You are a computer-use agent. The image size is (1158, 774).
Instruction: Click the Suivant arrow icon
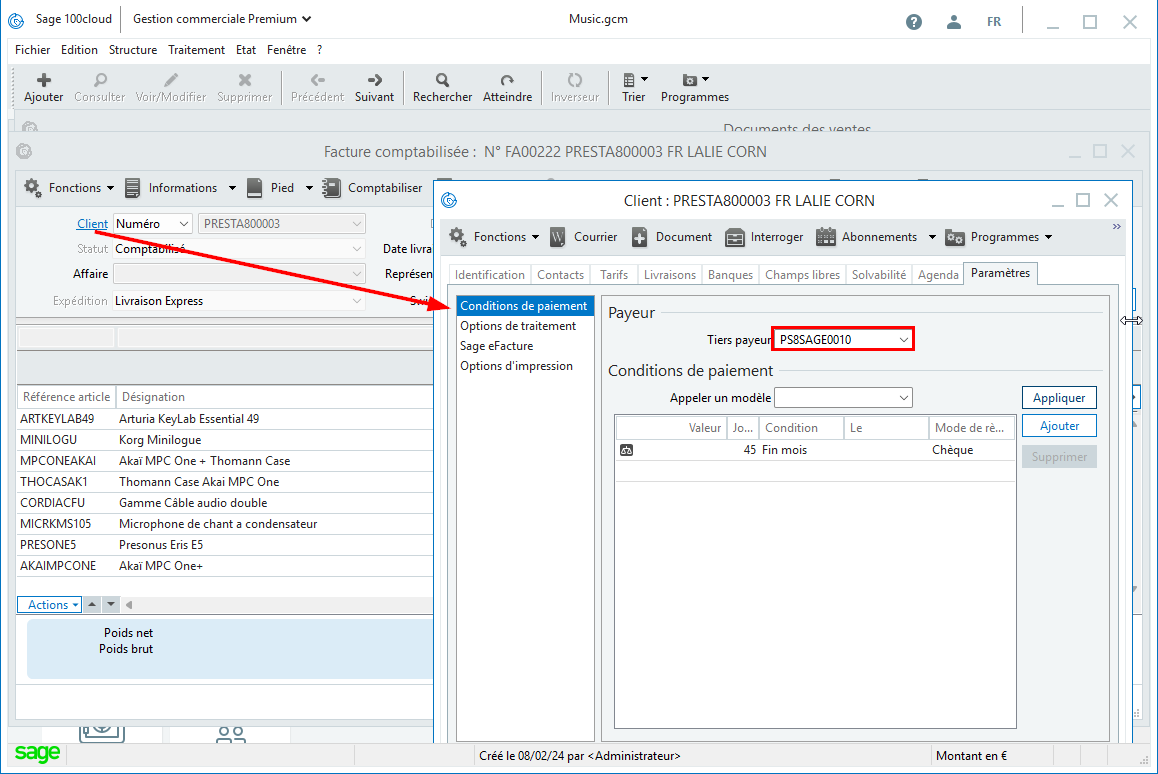tap(374, 81)
